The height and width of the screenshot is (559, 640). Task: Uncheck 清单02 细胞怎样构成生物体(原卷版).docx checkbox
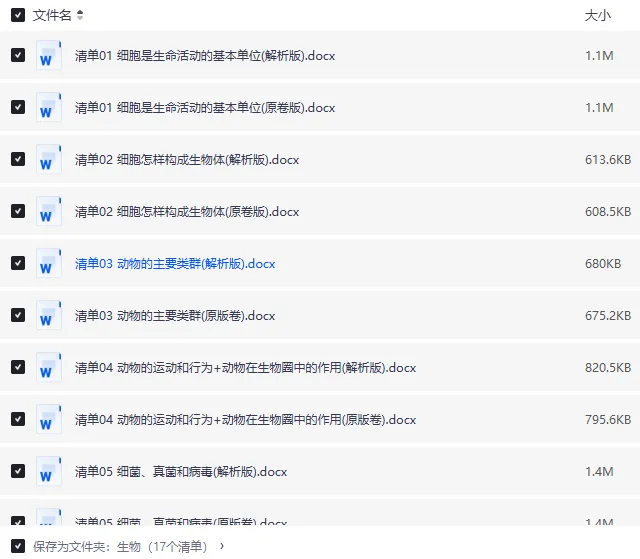(x=18, y=211)
